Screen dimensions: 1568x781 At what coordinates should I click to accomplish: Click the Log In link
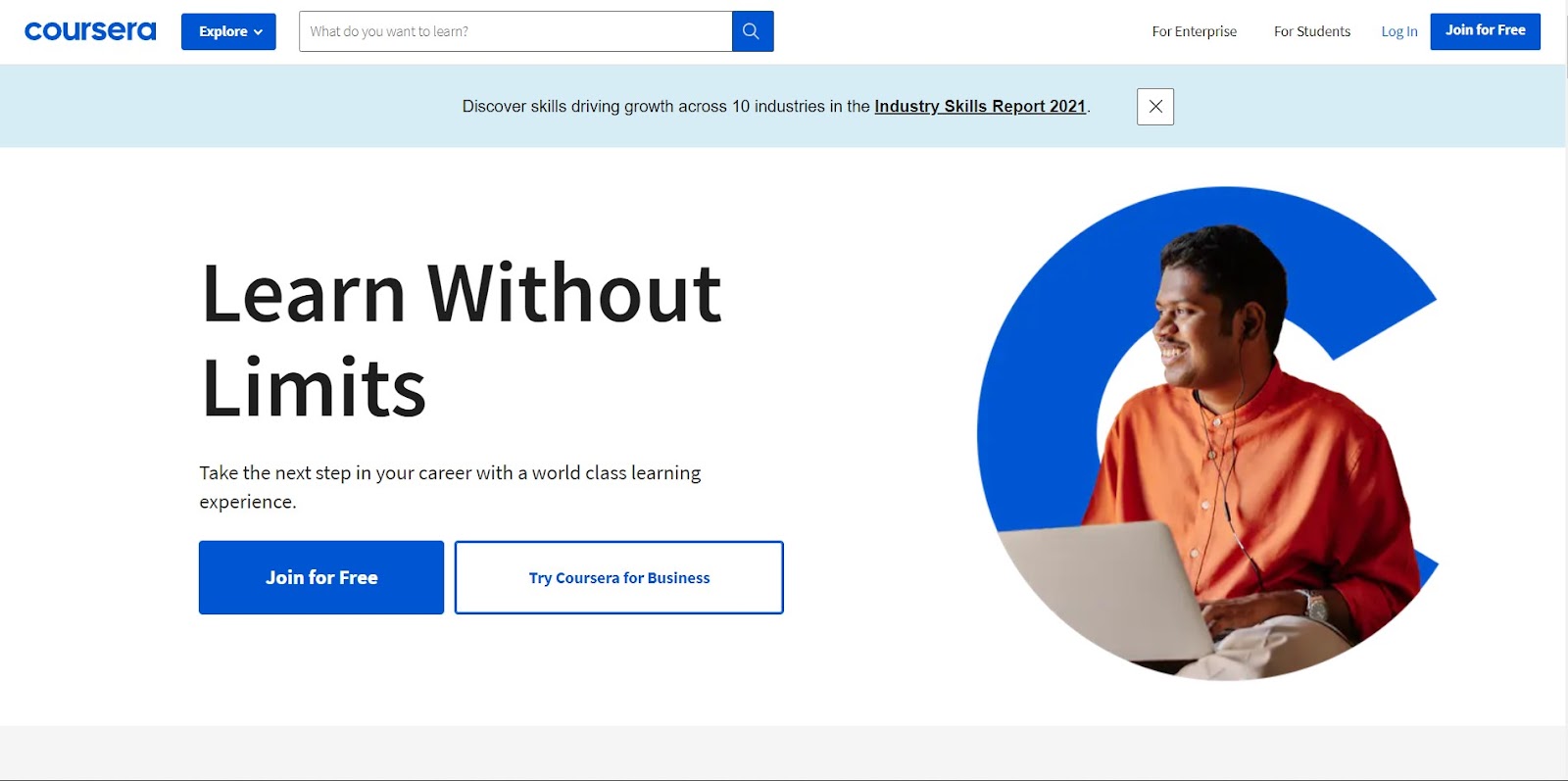(1399, 31)
